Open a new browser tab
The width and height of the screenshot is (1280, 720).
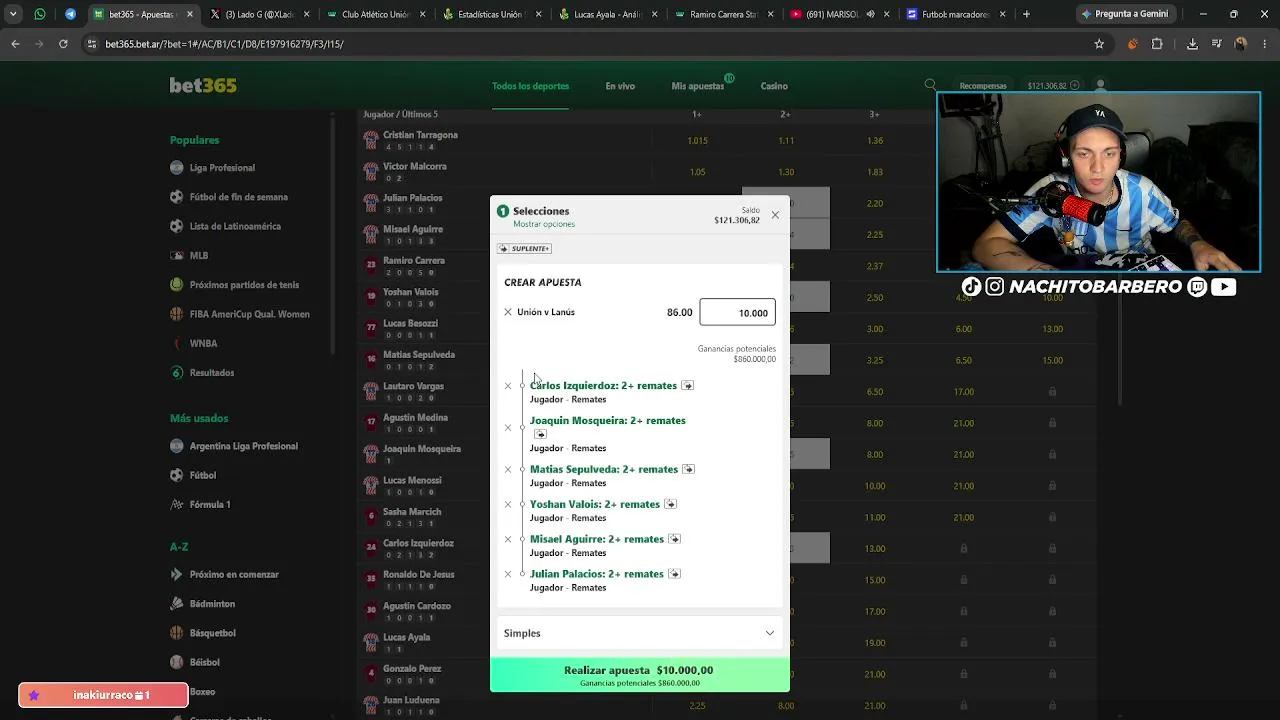pos(1026,14)
